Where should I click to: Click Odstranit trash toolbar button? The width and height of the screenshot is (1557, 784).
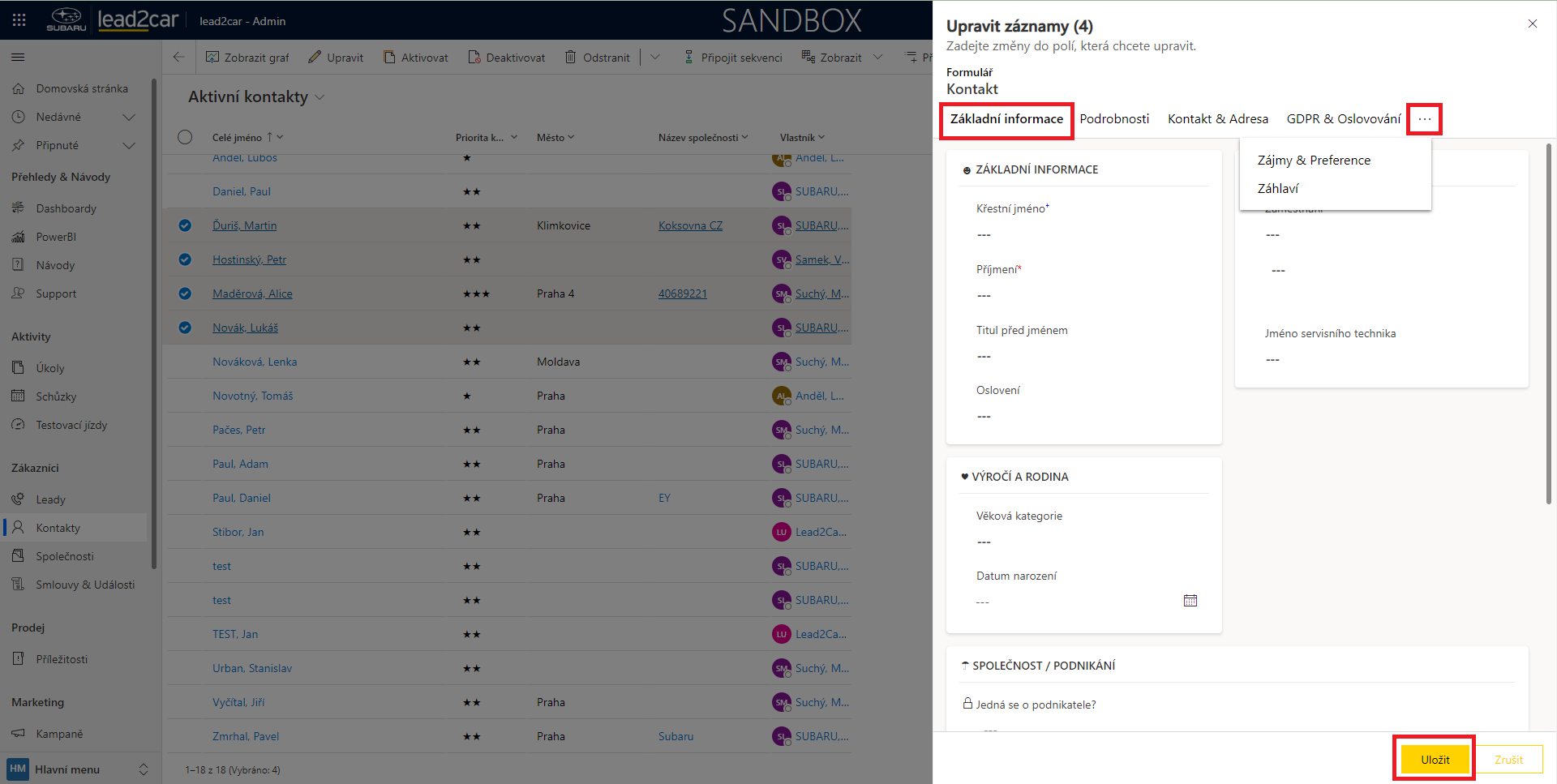coord(597,58)
